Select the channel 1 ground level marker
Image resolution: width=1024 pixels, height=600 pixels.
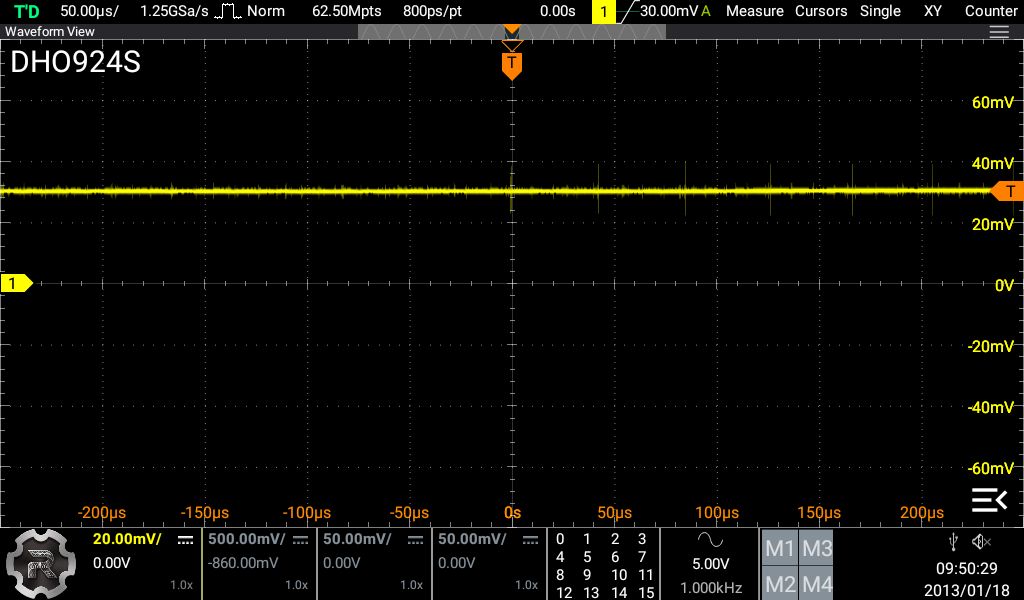[x=16, y=284]
